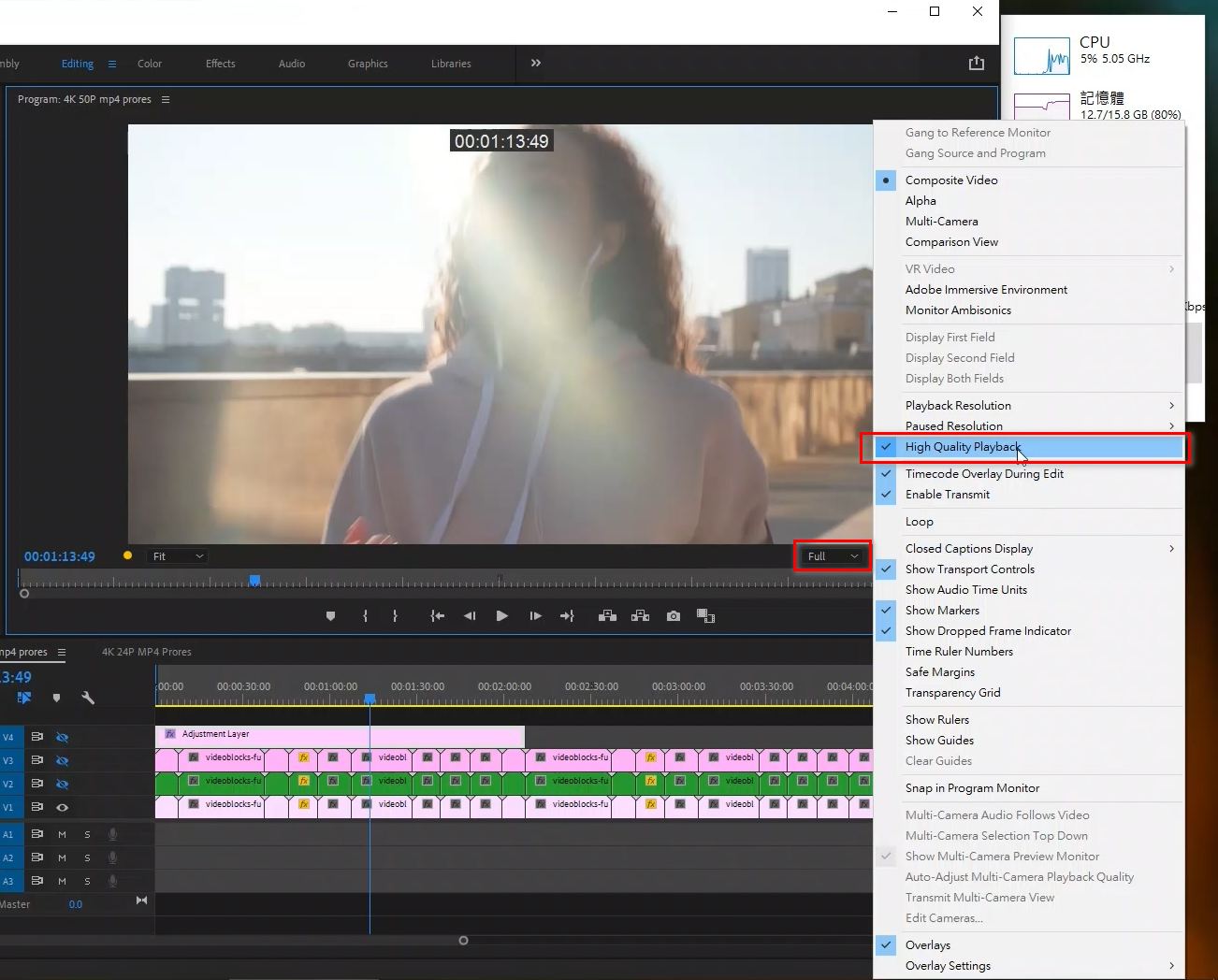Expand Overlay Settings submenu
This screenshot has height=980, width=1218.
(x=1029, y=966)
